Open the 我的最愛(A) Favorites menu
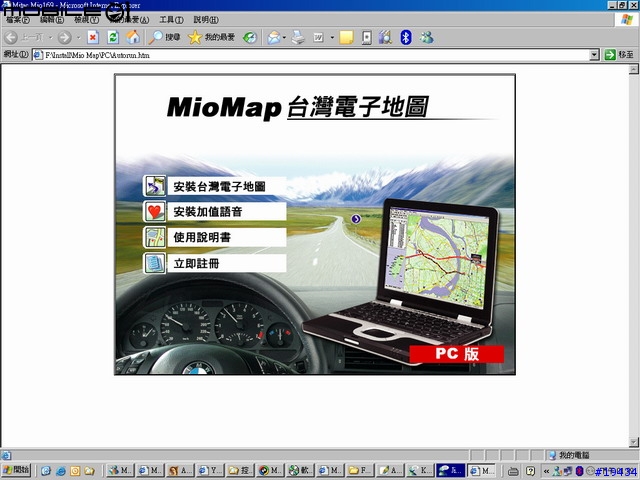The width and height of the screenshot is (640, 480). tap(129, 20)
